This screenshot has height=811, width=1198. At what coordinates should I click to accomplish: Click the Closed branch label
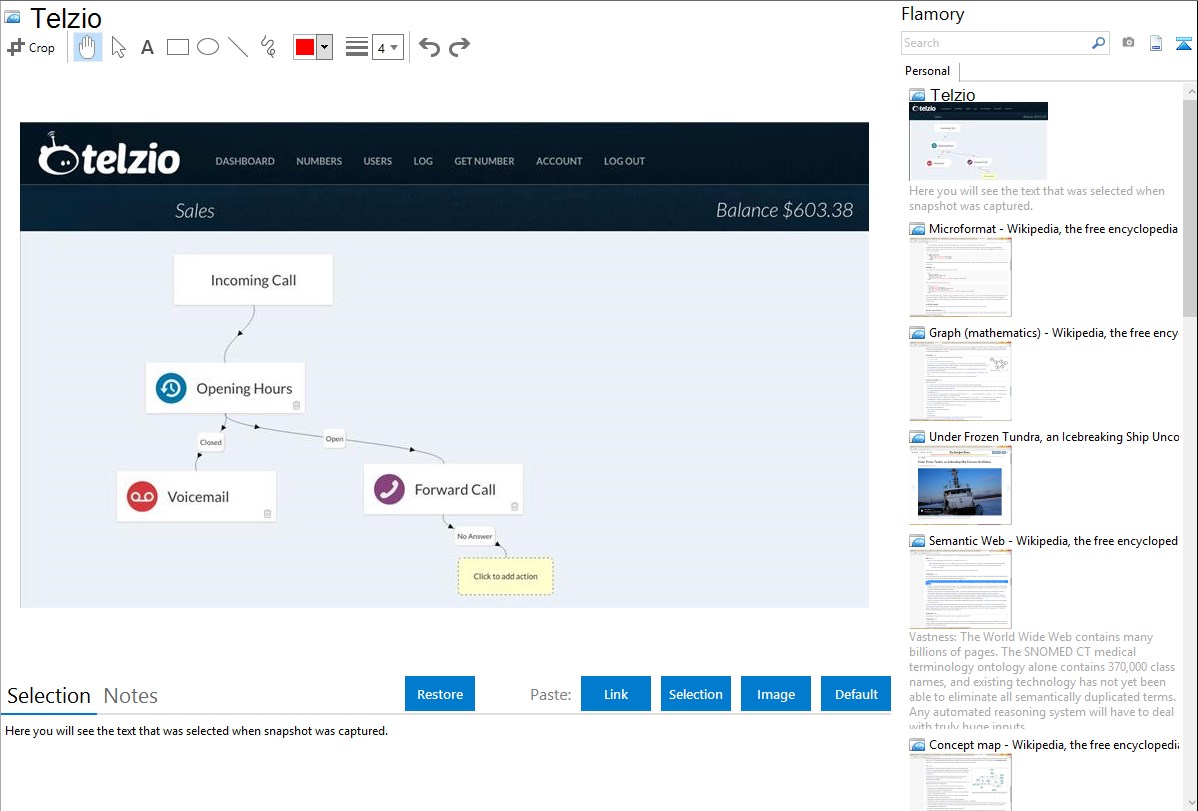coord(211,442)
